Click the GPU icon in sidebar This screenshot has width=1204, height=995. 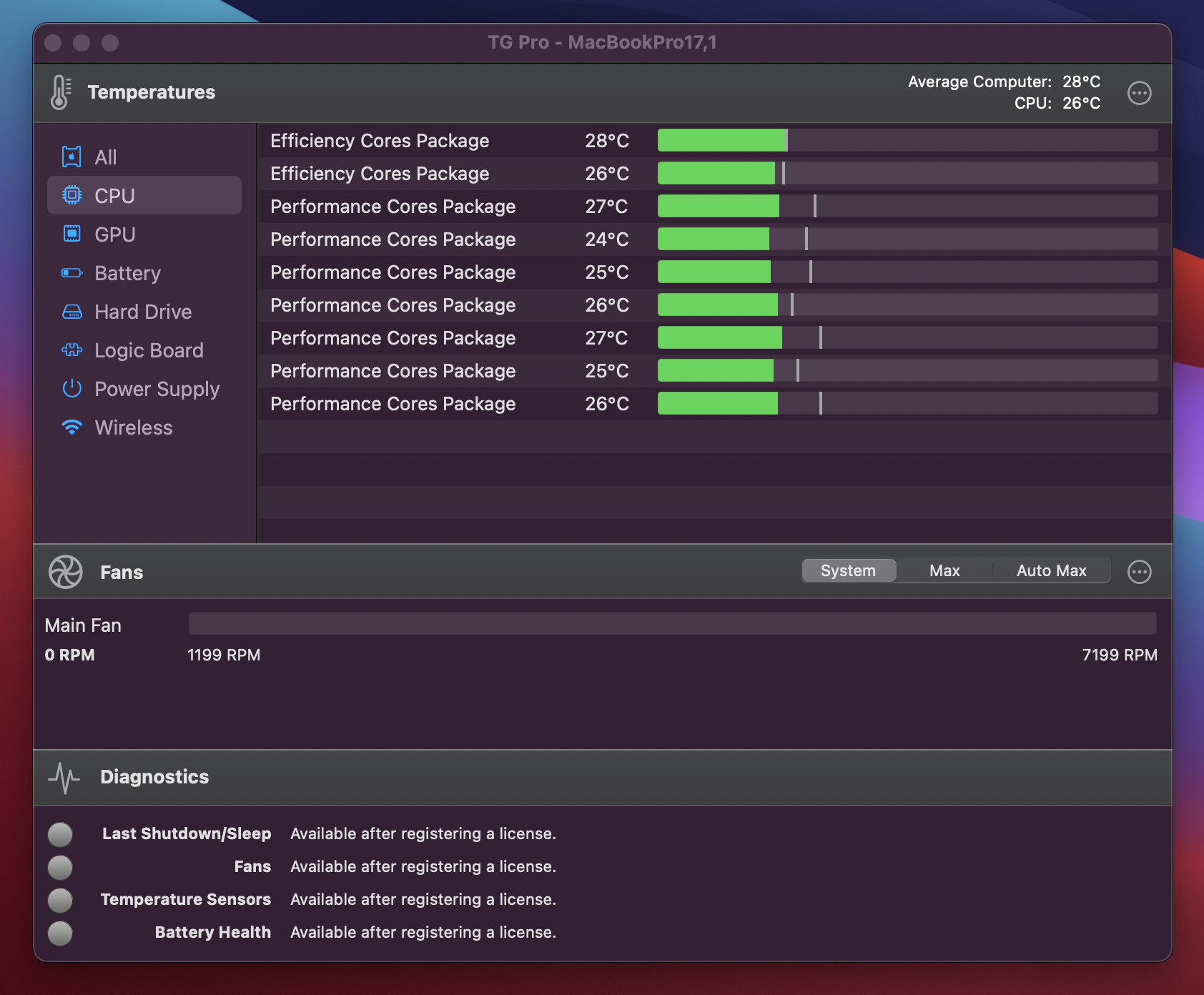[x=71, y=234]
